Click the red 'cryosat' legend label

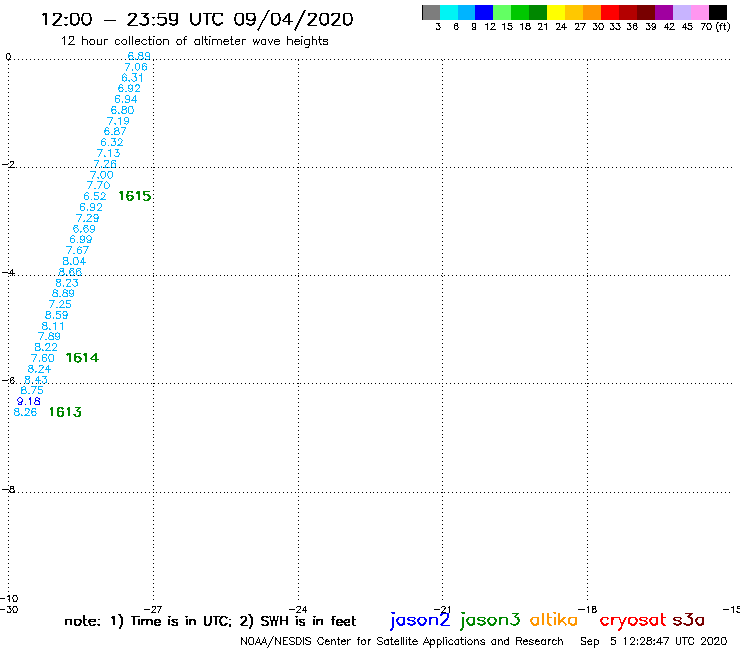[x=632, y=620]
